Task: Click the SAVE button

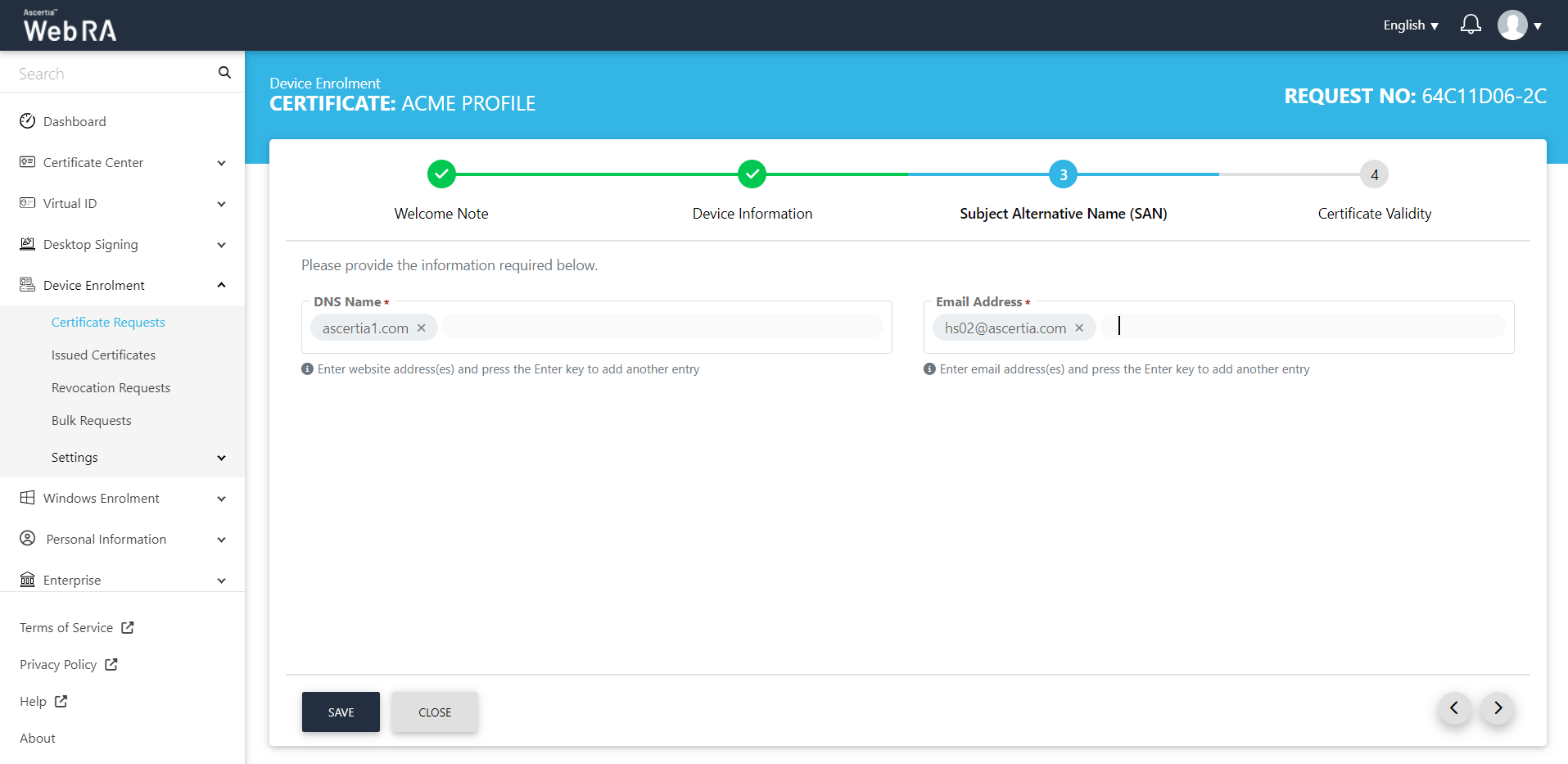Action: pos(341,712)
